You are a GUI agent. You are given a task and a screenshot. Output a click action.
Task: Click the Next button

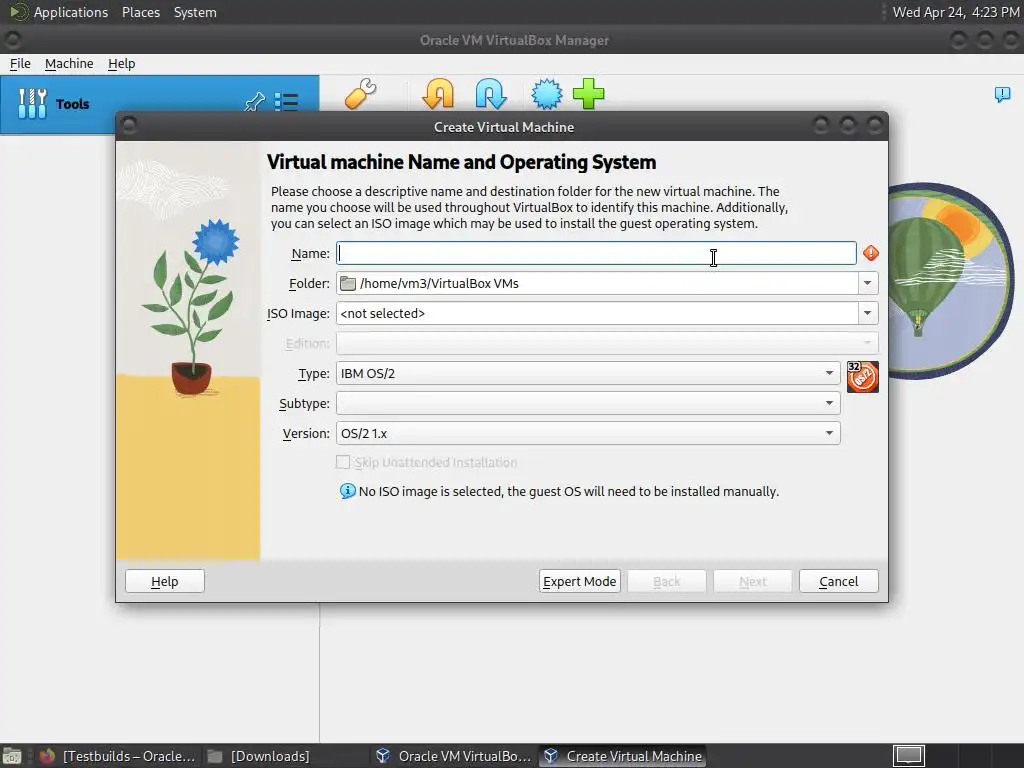[x=752, y=581]
